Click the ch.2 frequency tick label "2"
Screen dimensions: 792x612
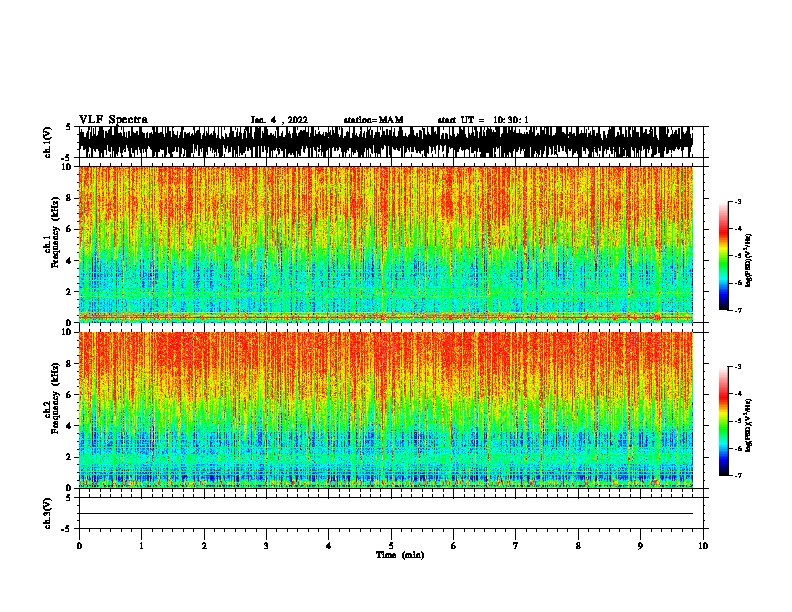tap(70, 457)
